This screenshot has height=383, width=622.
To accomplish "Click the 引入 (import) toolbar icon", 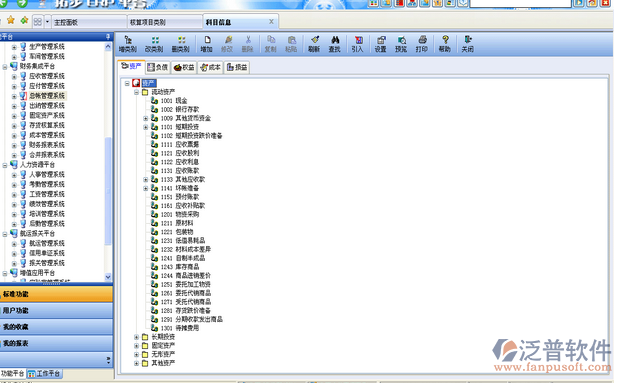I will tap(357, 44).
